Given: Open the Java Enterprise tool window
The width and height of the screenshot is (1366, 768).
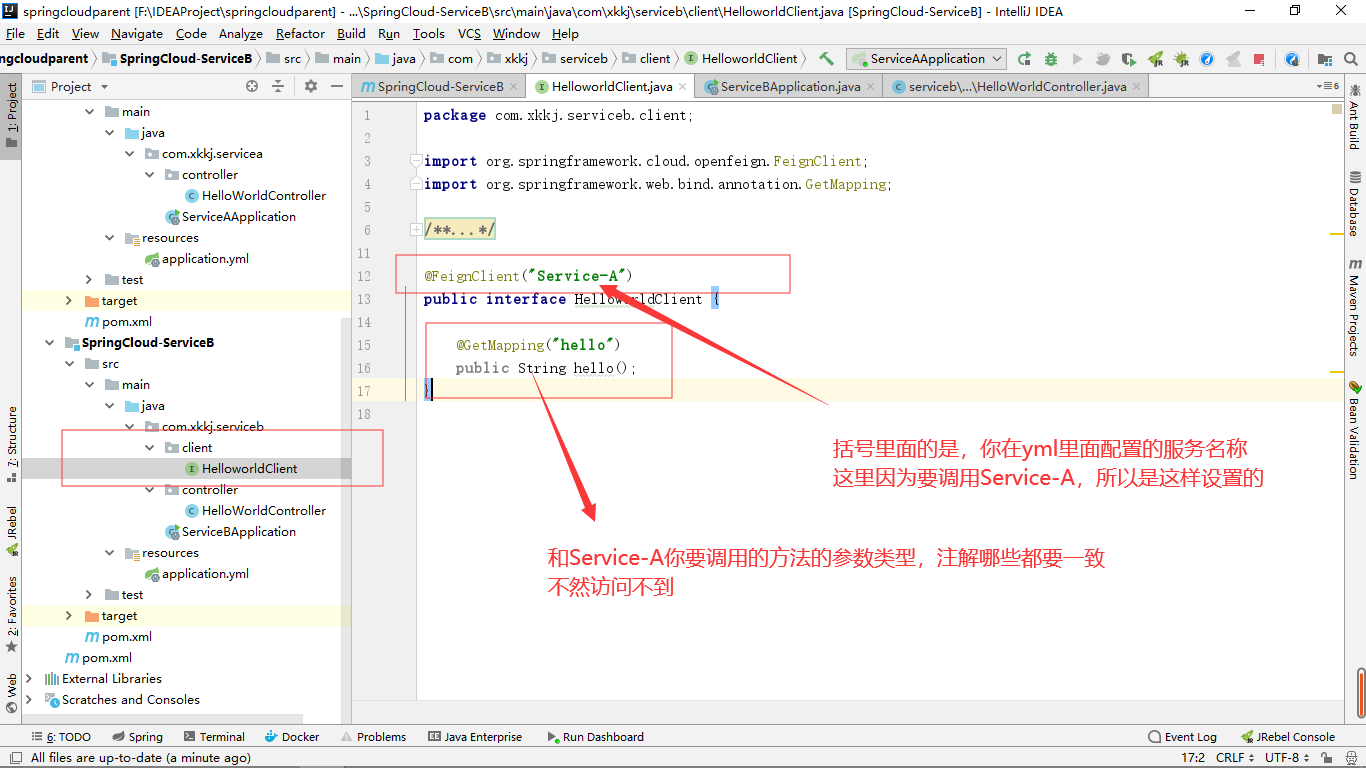Looking at the screenshot, I should pyautogui.click(x=475, y=737).
